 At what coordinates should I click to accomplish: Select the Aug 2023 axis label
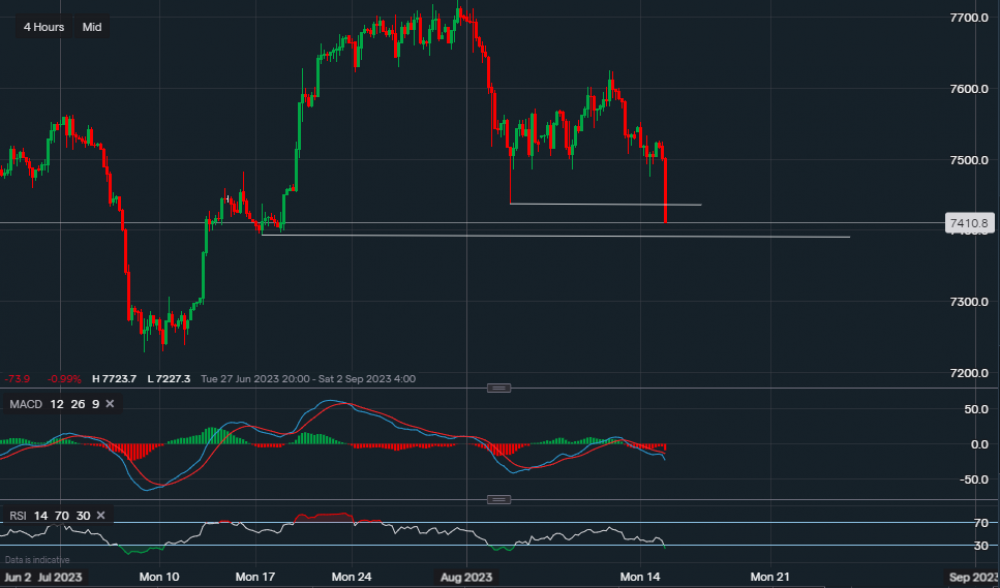tap(466, 576)
